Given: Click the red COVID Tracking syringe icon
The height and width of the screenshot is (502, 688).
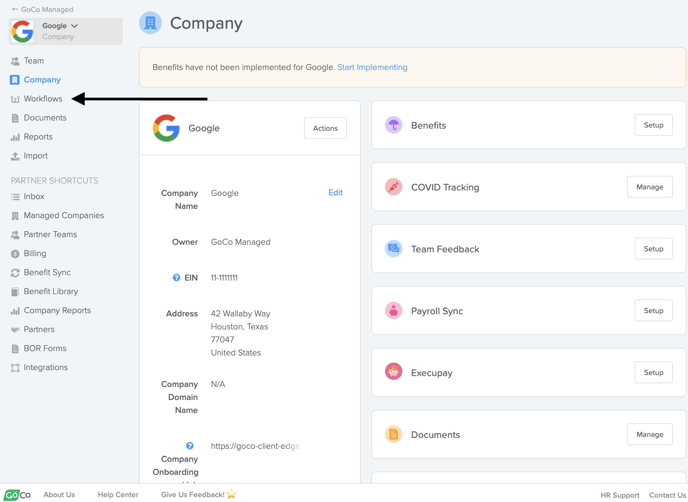Looking at the screenshot, I should pos(394,187).
